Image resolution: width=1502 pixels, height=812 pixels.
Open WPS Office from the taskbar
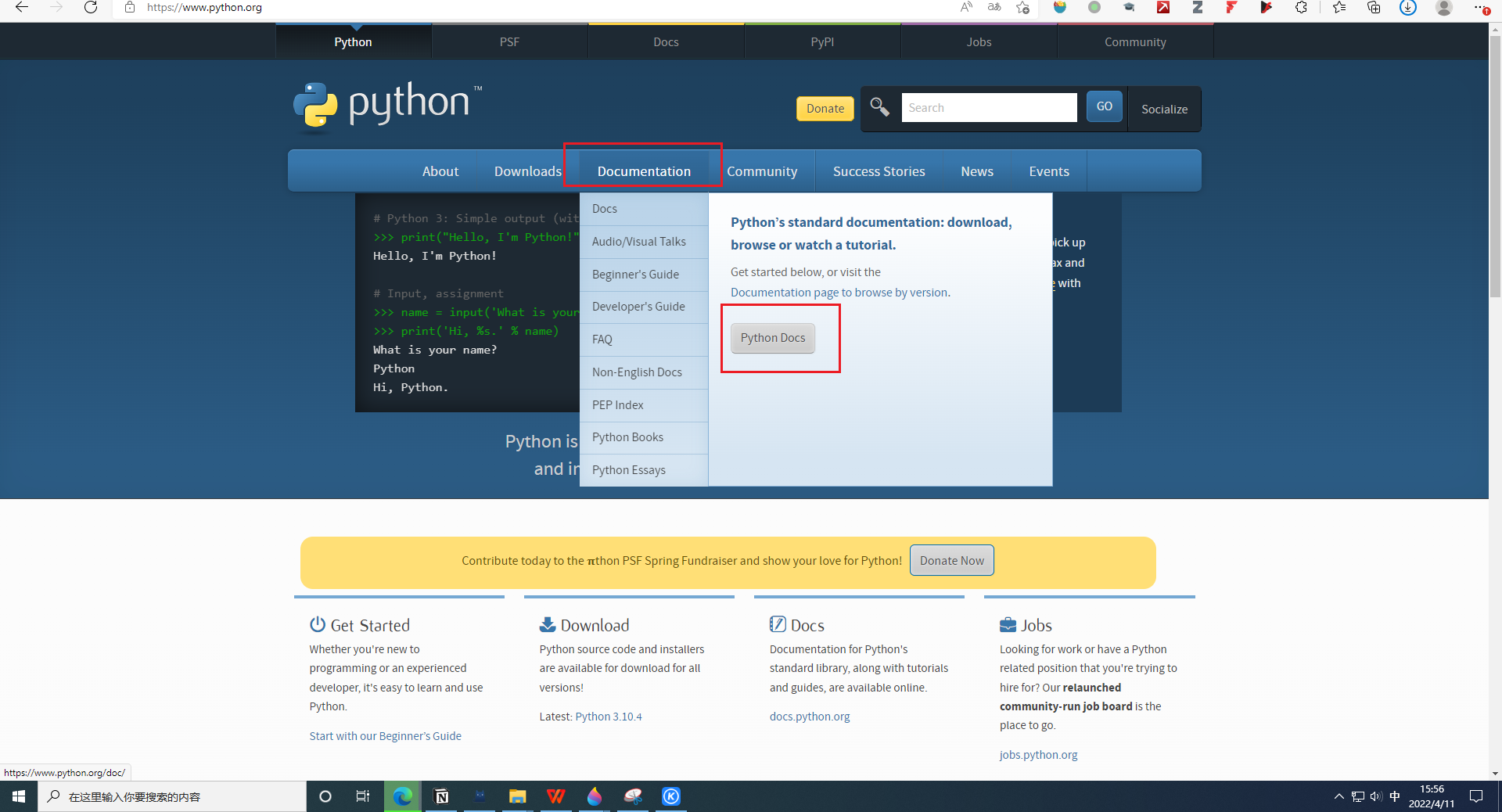(x=556, y=796)
